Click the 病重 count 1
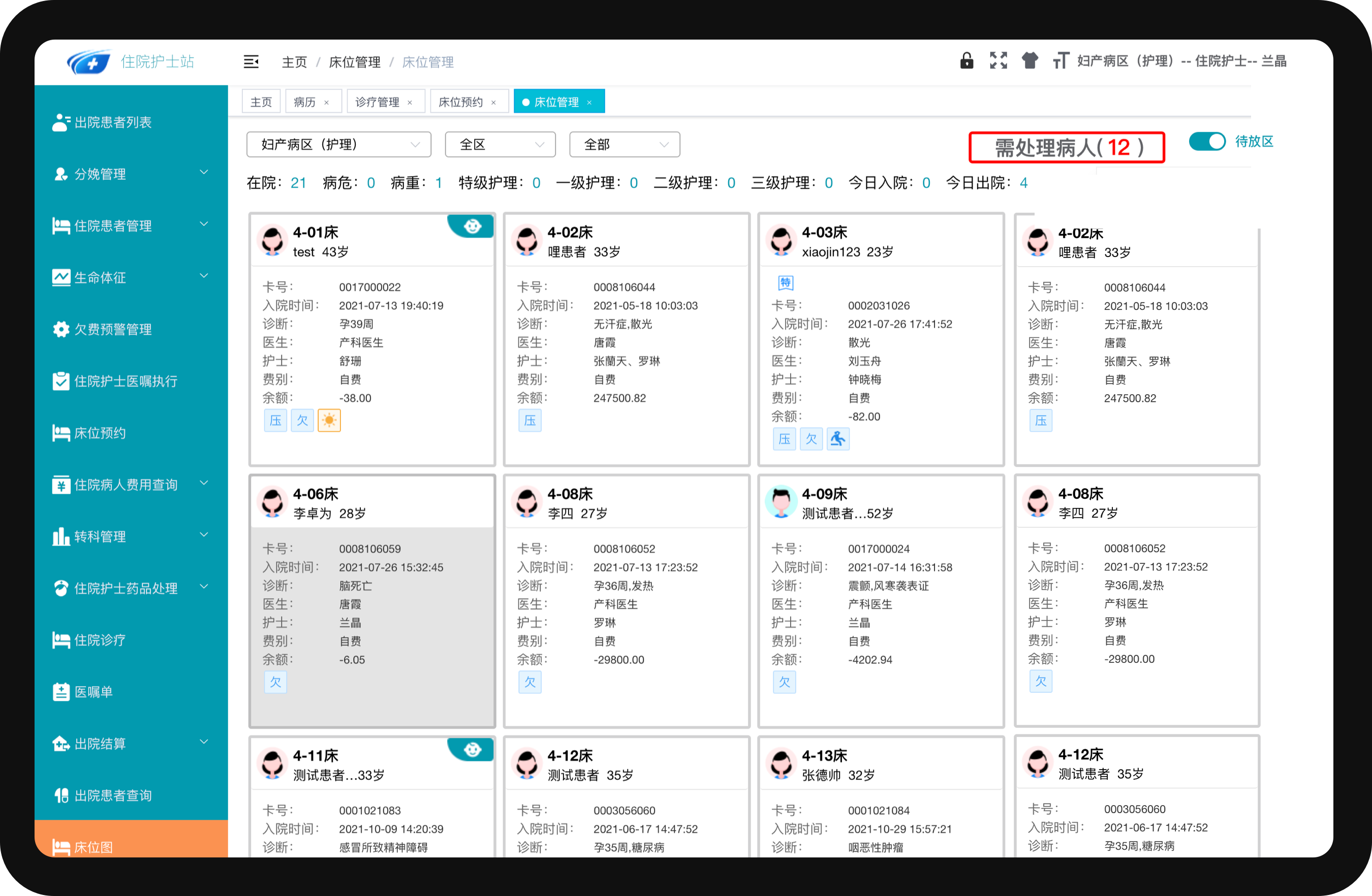This screenshot has width=1372, height=896. coord(438,183)
